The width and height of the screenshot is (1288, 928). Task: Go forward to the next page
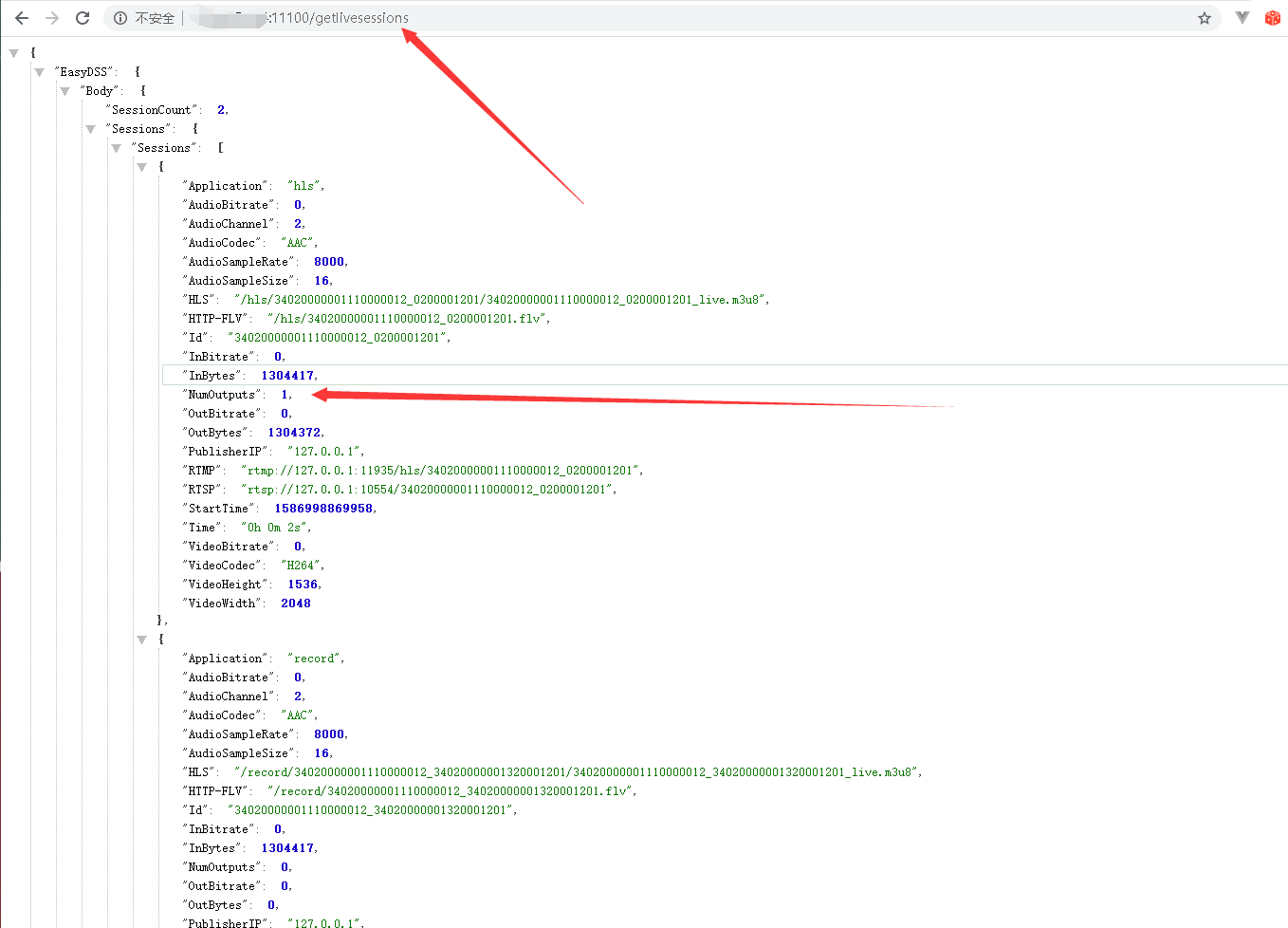point(52,18)
